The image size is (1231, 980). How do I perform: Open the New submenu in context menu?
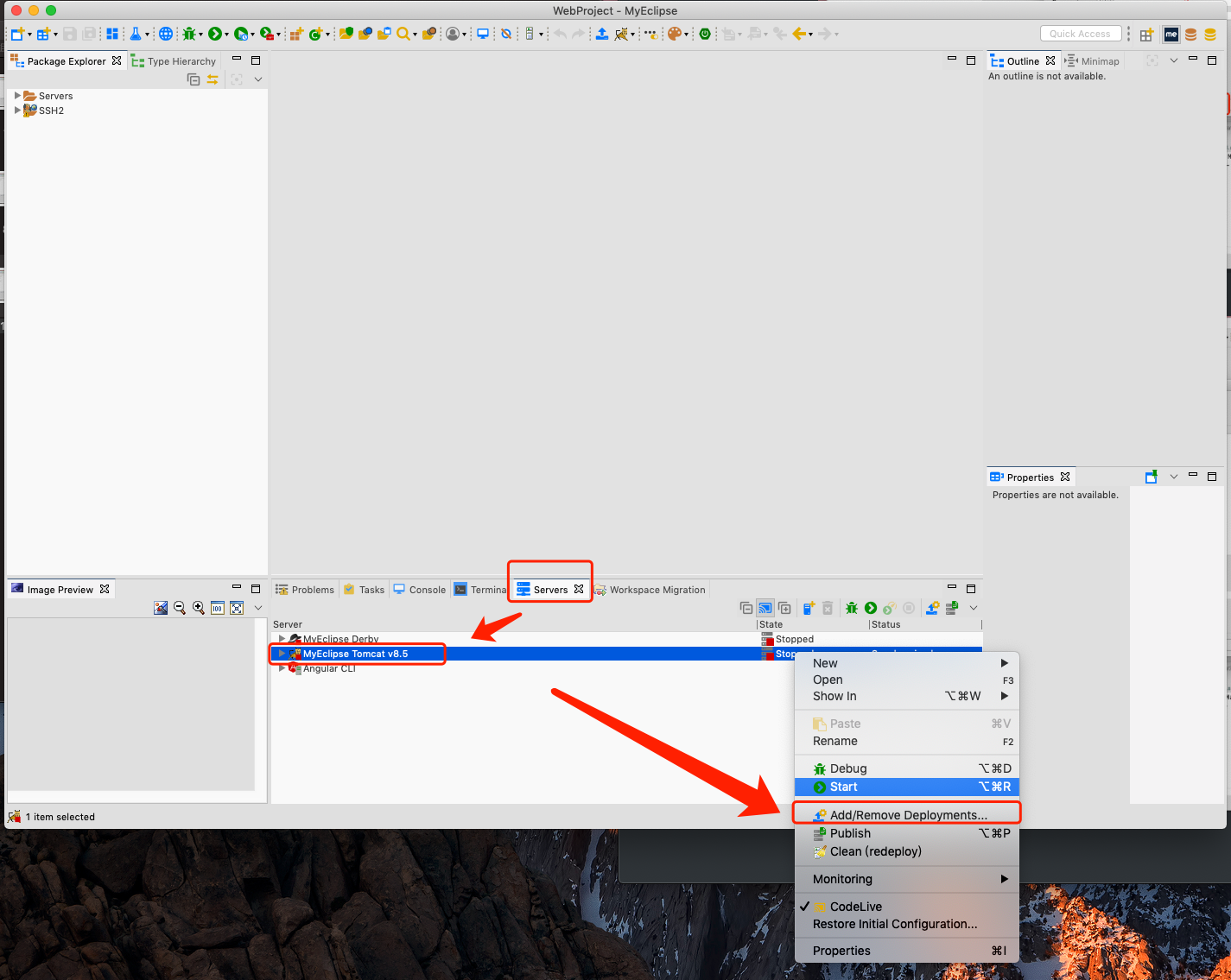click(907, 663)
